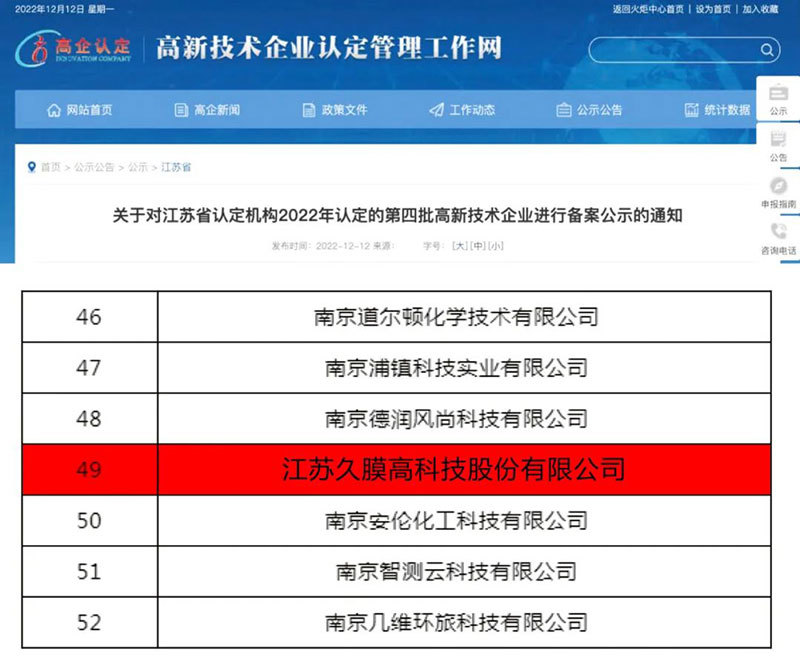Viewport: 800px width, 662px height.
Task: Click the paper plane icon beside 工作动态
Action: pos(436,110)
